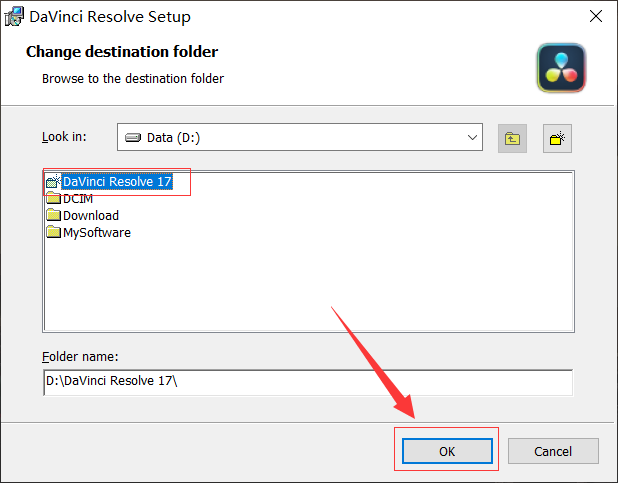The height and width of the screenshot is (483, 618).
Task: Click the installer icon in title bar
Action: [13, 16]
